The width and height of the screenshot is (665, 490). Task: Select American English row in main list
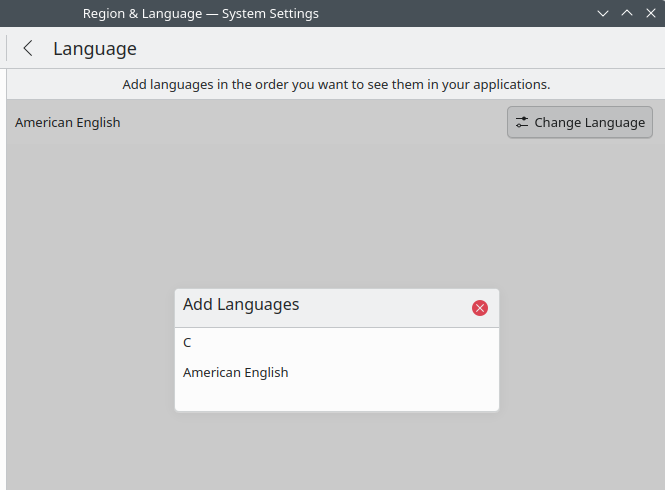[x=68, y=122]
